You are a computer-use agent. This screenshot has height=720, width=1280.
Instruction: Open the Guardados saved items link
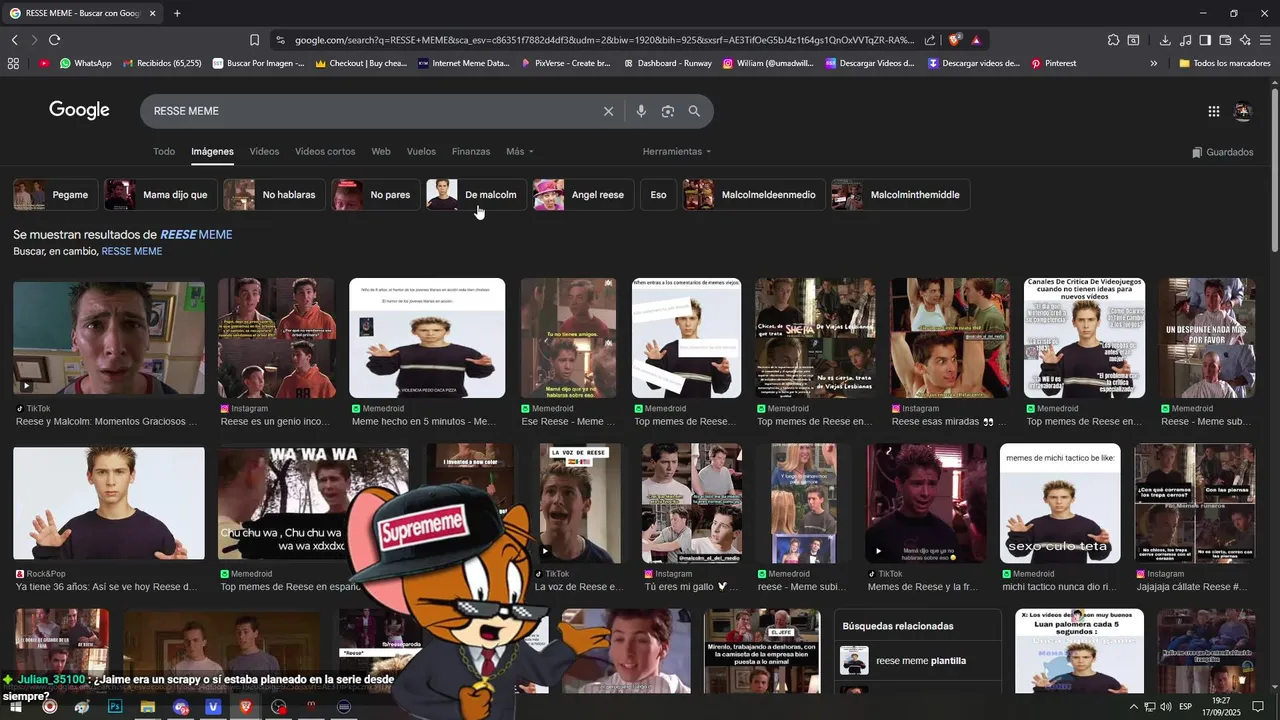pyautogui.click(x=1223, y=152)
